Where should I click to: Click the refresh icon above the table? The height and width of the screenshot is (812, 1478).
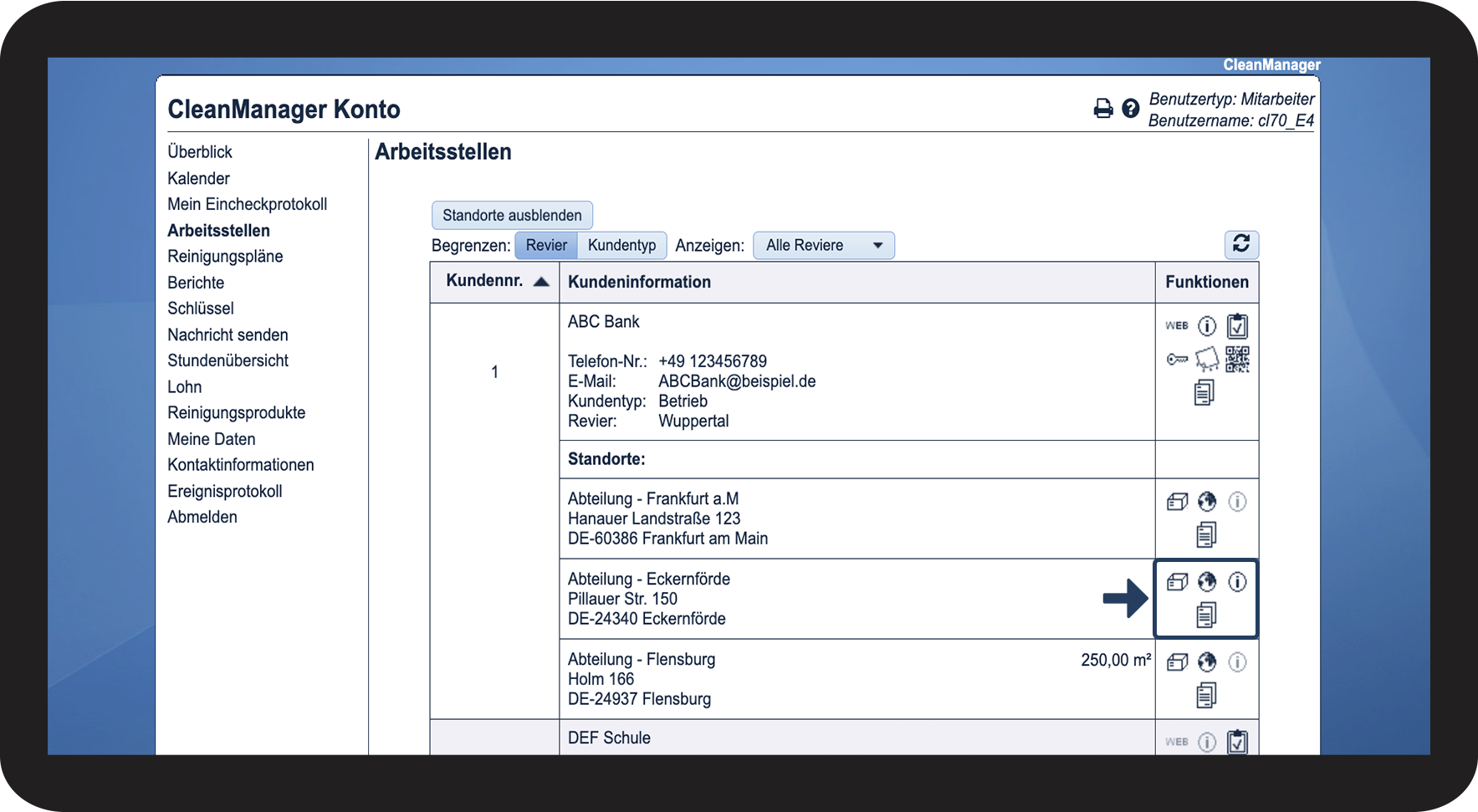1241,244
